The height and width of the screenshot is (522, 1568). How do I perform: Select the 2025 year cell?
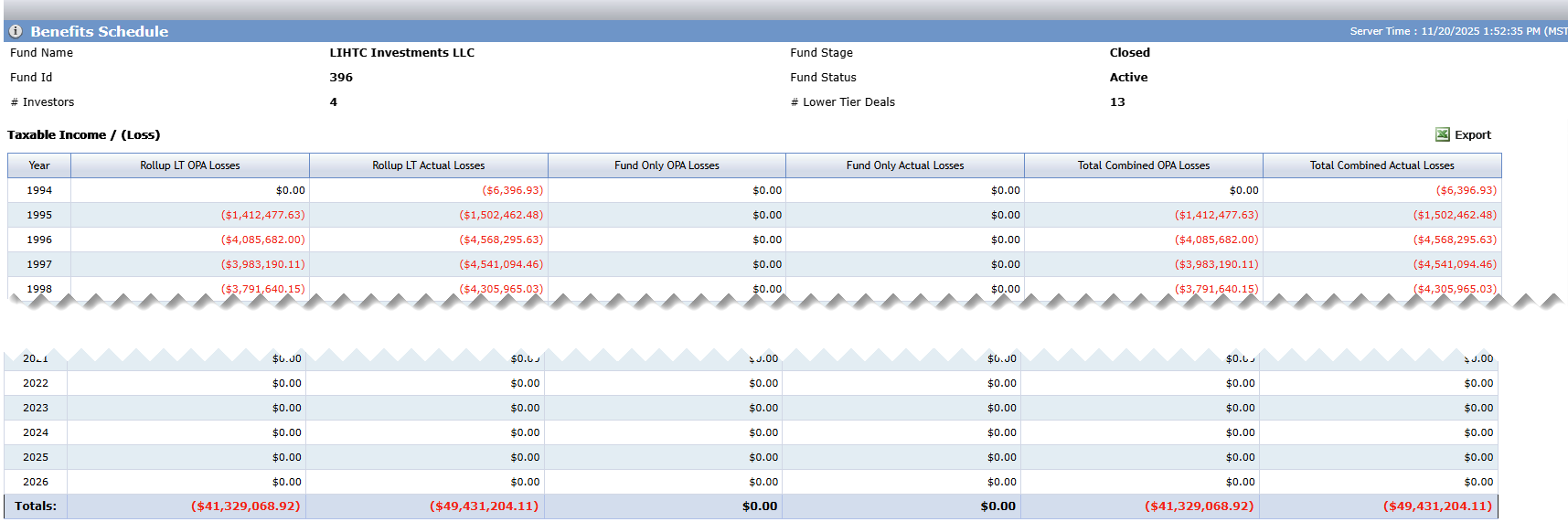pos(36,457)
